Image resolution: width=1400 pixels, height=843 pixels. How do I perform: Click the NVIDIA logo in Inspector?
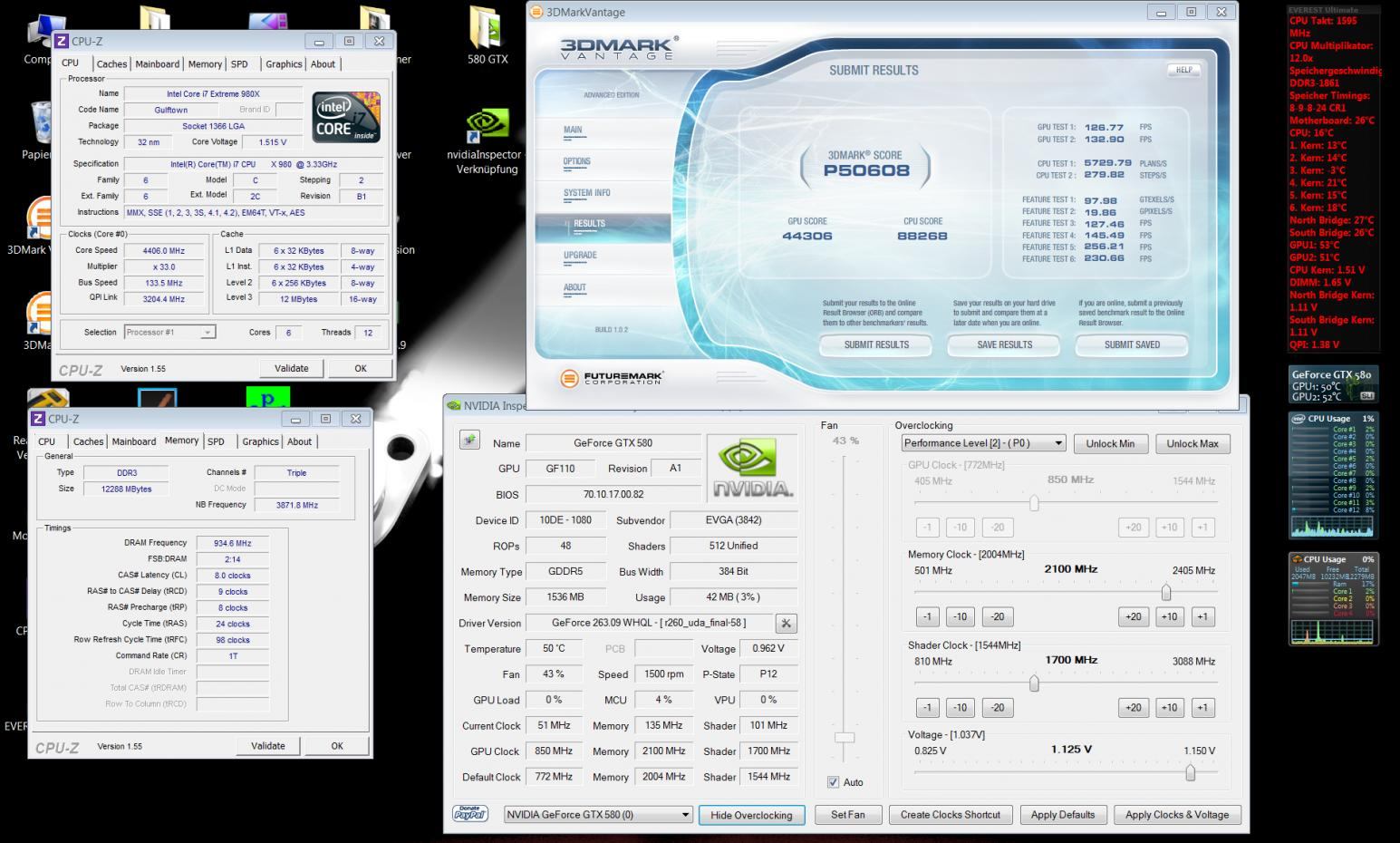click(x=751, y=468)
